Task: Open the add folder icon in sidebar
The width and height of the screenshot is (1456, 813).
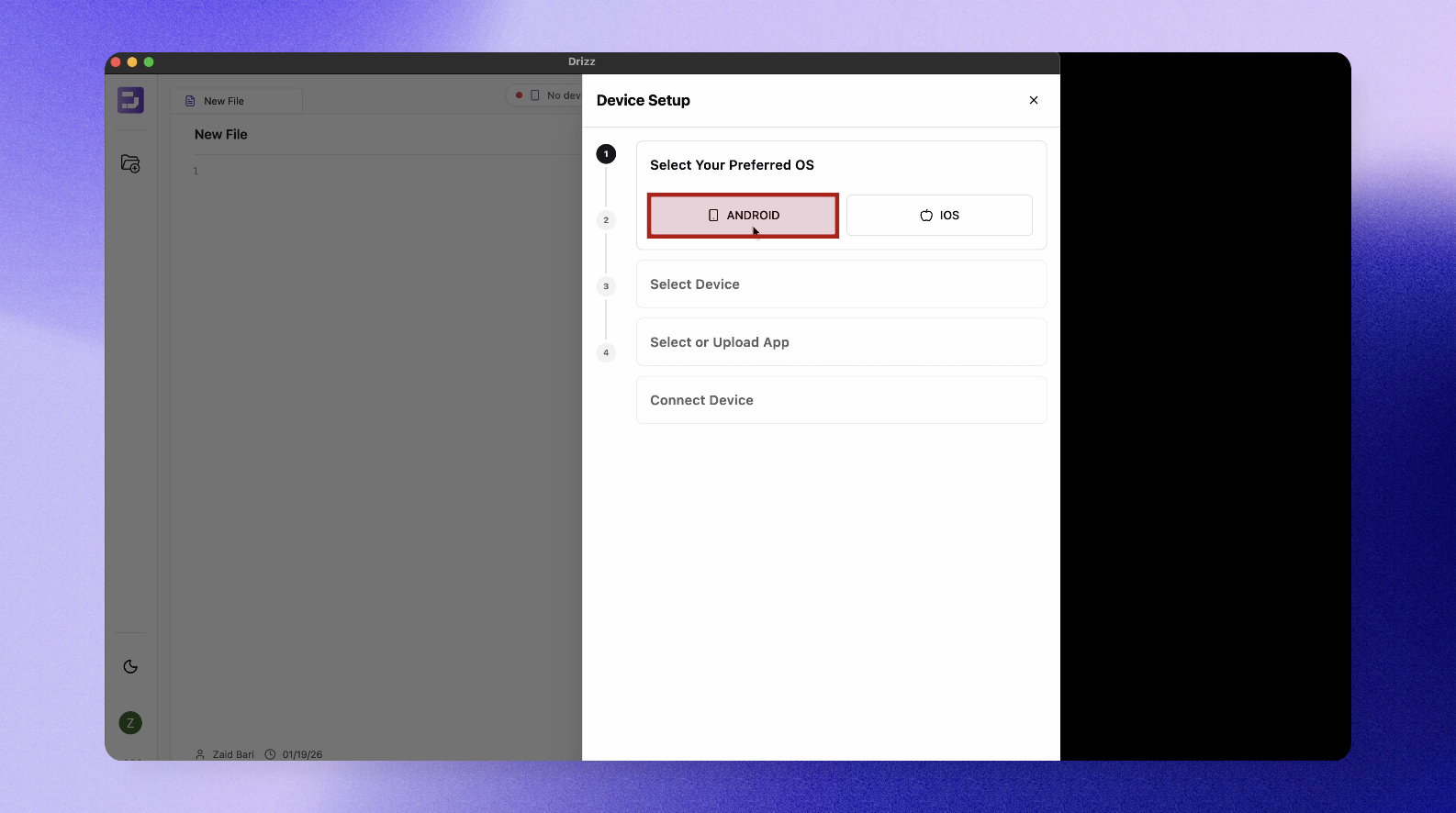Action: point(130,164)
